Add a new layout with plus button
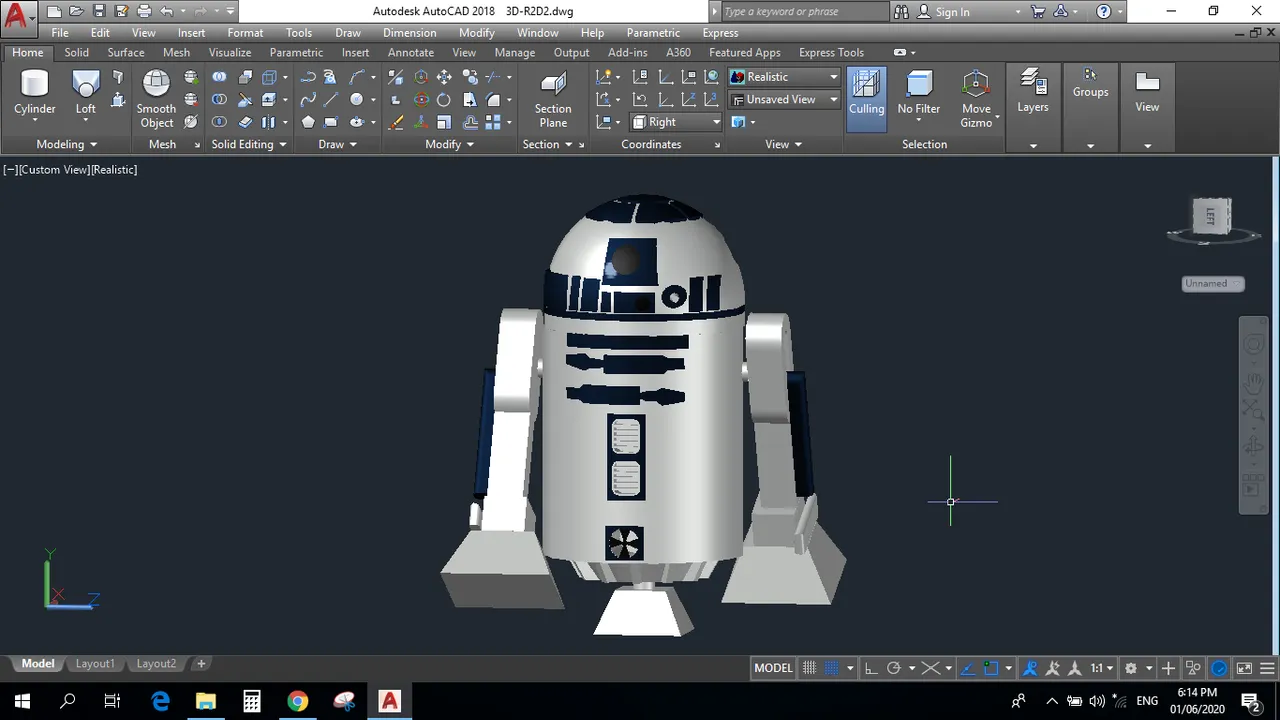This screenshot has height=720, width=1280. [201, 664]
